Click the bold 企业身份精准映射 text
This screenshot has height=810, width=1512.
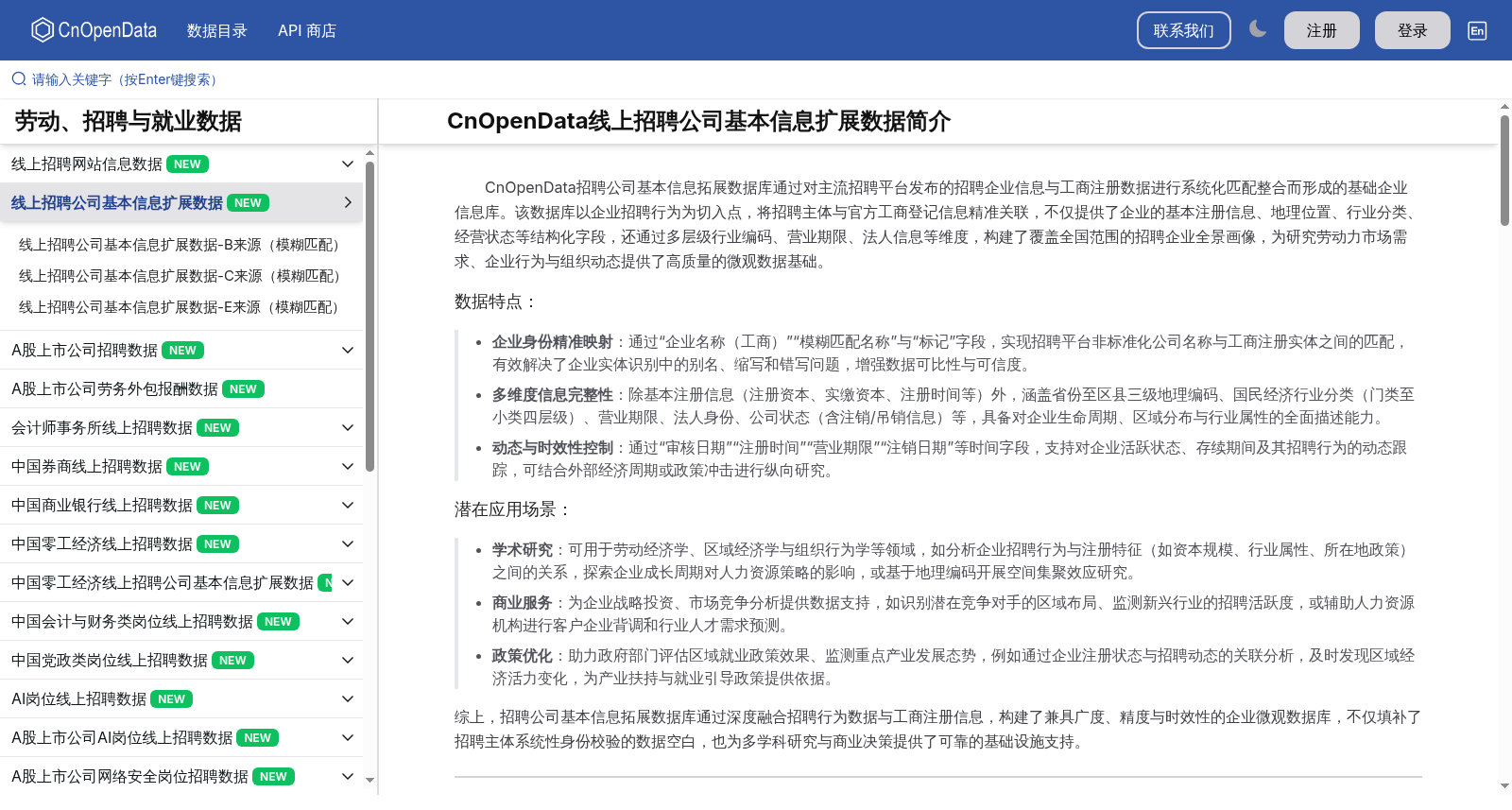pos(552,342)
